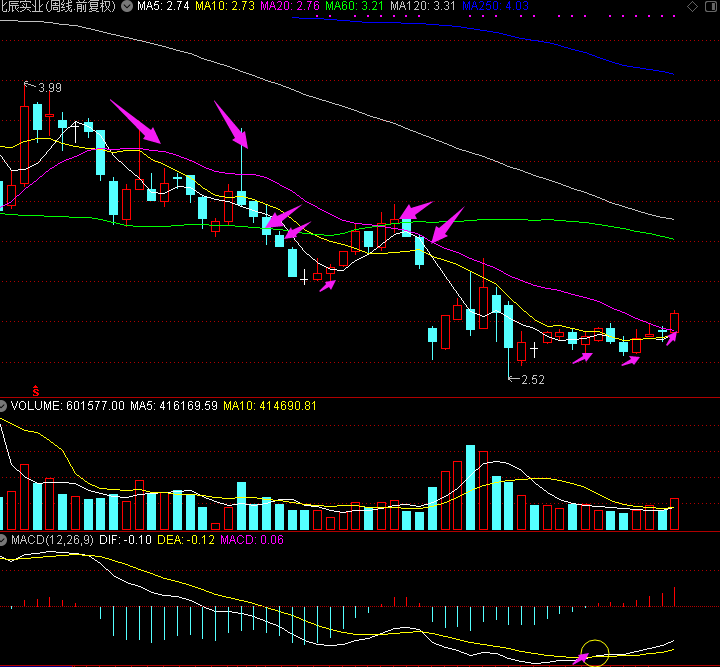Click the volume MA5: 416169.59 value
Viewport: 720px width, 667px height.
pos(174,406)
